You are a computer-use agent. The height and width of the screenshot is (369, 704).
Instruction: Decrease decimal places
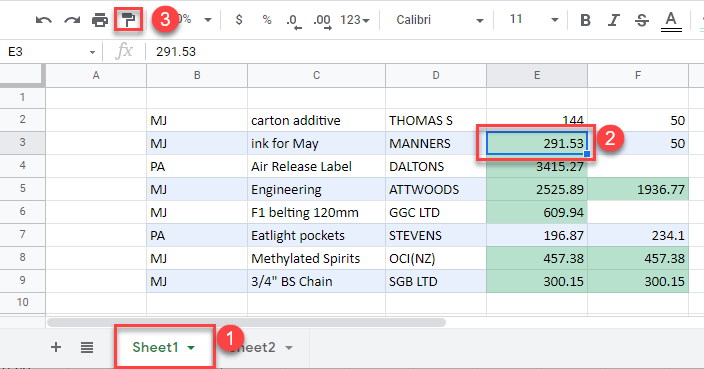tap(294, 21)
